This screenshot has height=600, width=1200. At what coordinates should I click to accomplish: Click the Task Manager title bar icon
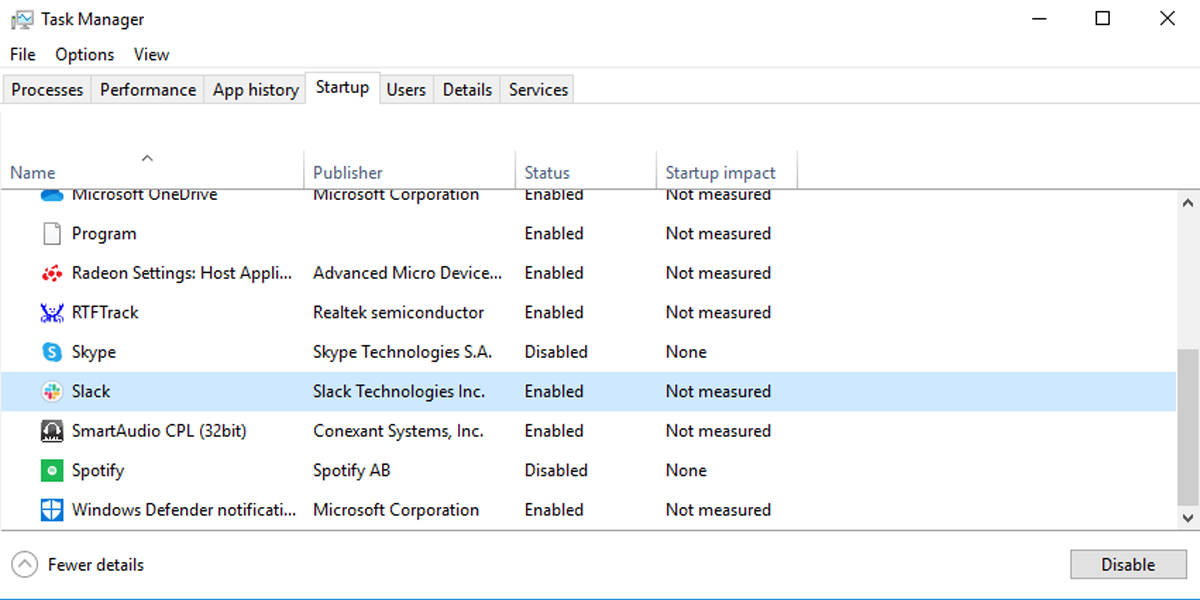(22, 19)
